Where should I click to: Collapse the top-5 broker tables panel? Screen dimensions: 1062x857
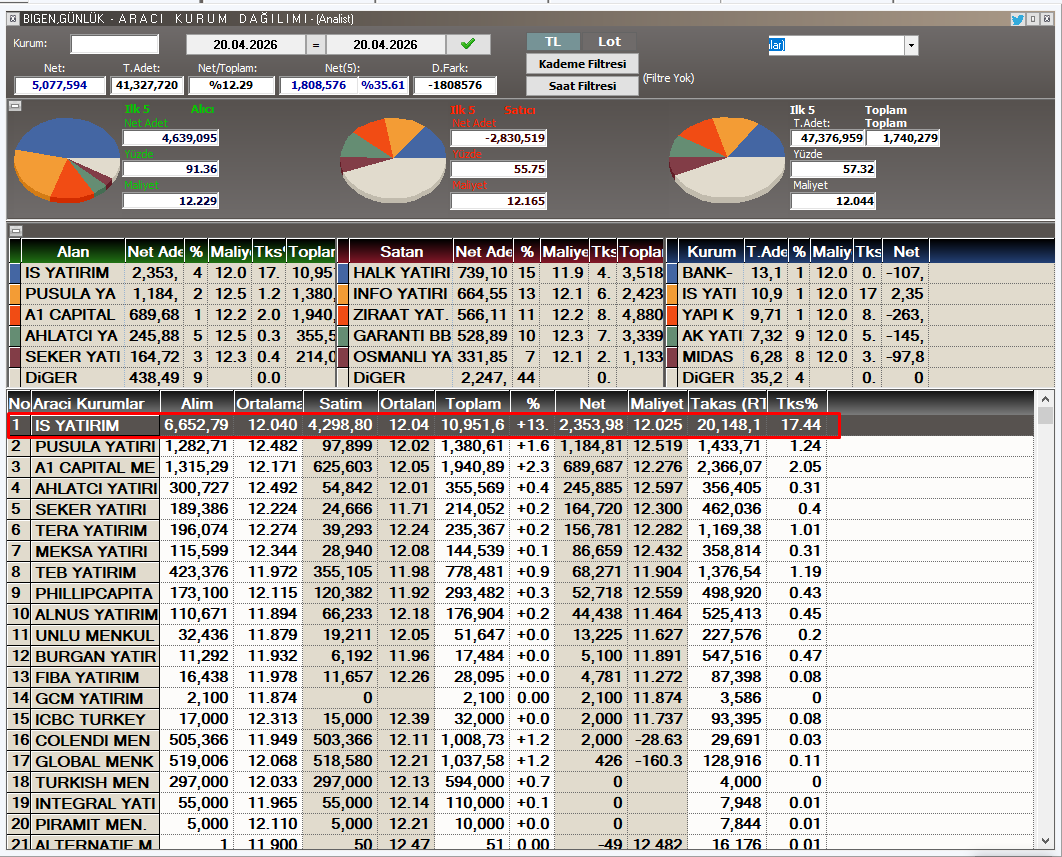tap(16, 230)
